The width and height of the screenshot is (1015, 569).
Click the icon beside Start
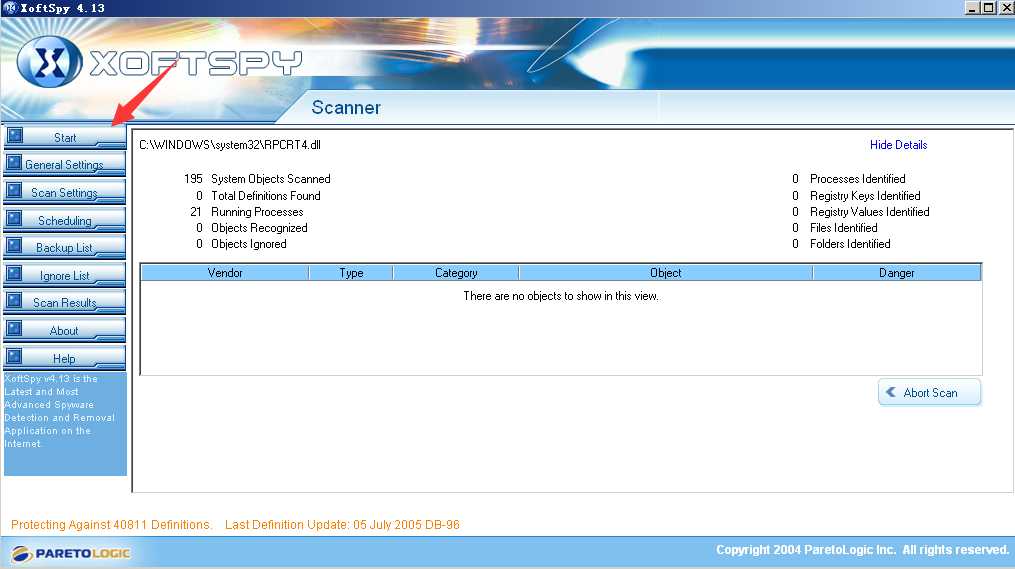point(14,135)
